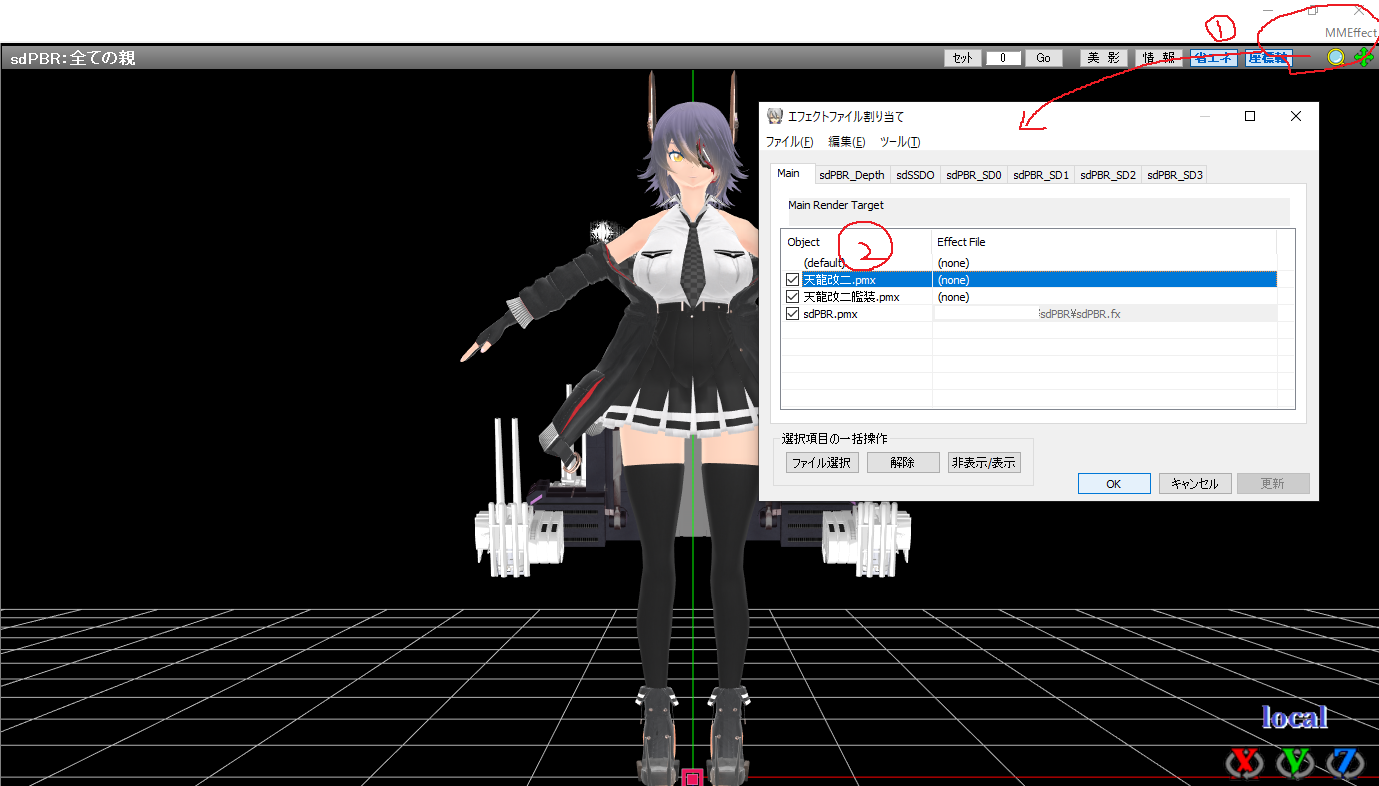Open the ツール(T) menu
The image size is (1379, 786).
click(899, 142)
